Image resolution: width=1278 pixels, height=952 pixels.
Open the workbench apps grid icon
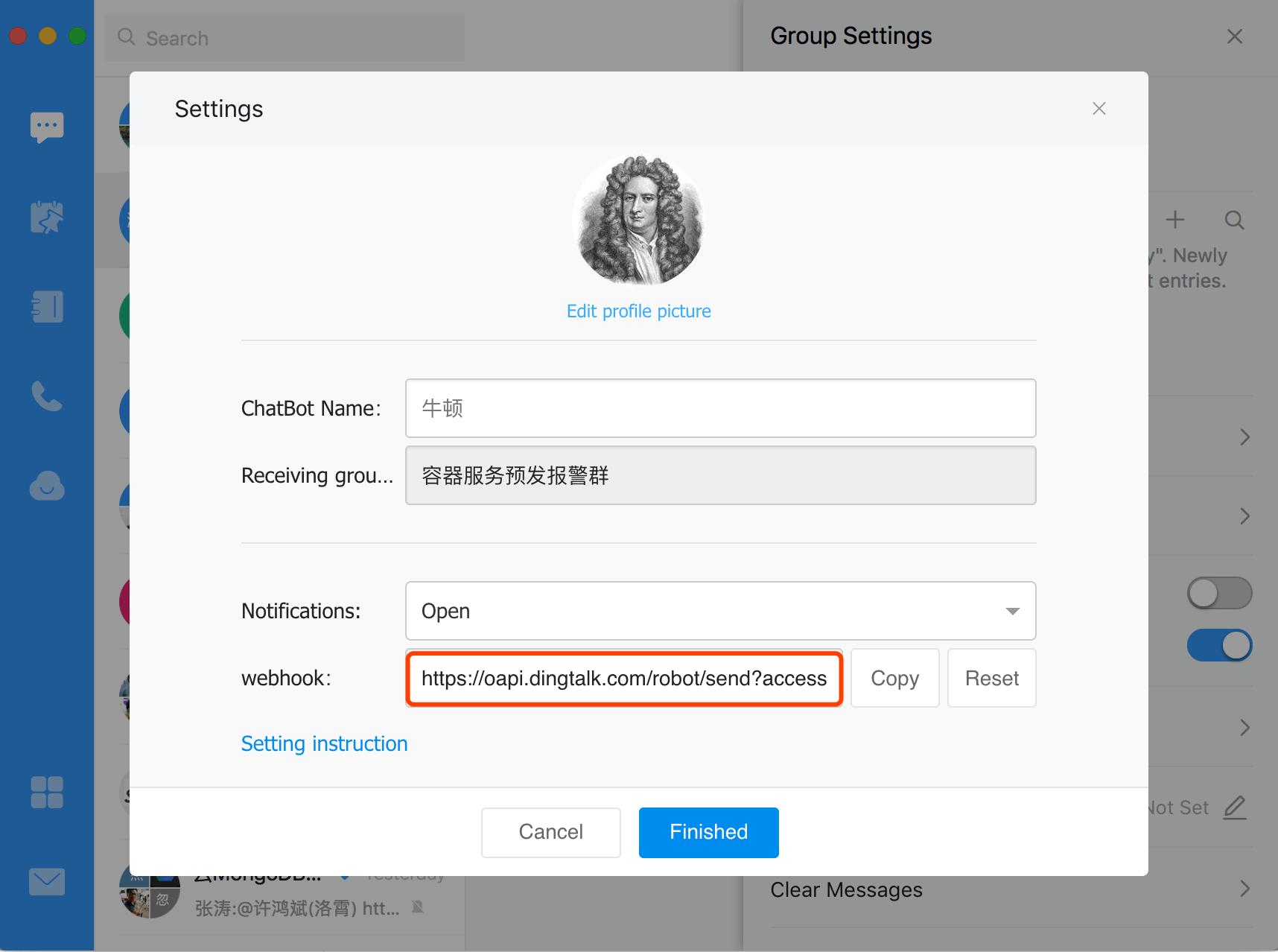[47, 793]
